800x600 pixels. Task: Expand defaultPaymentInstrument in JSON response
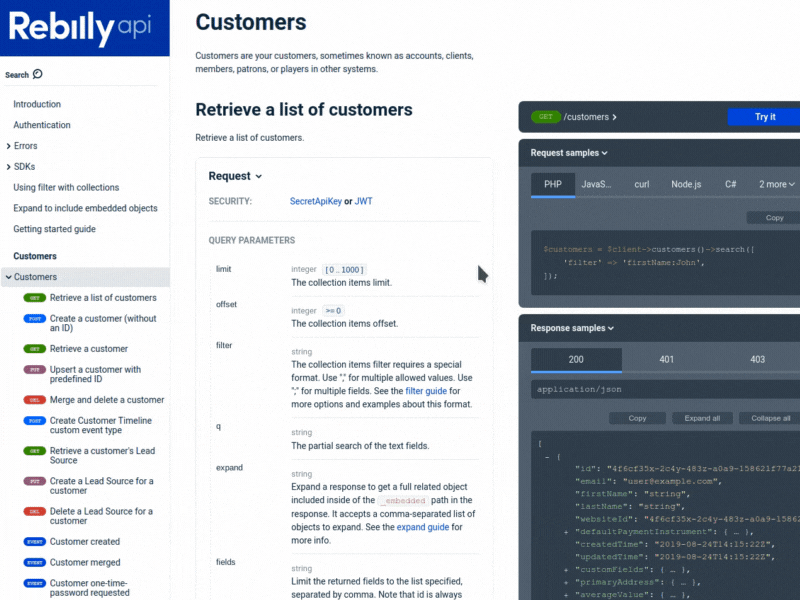coord(566,532)
